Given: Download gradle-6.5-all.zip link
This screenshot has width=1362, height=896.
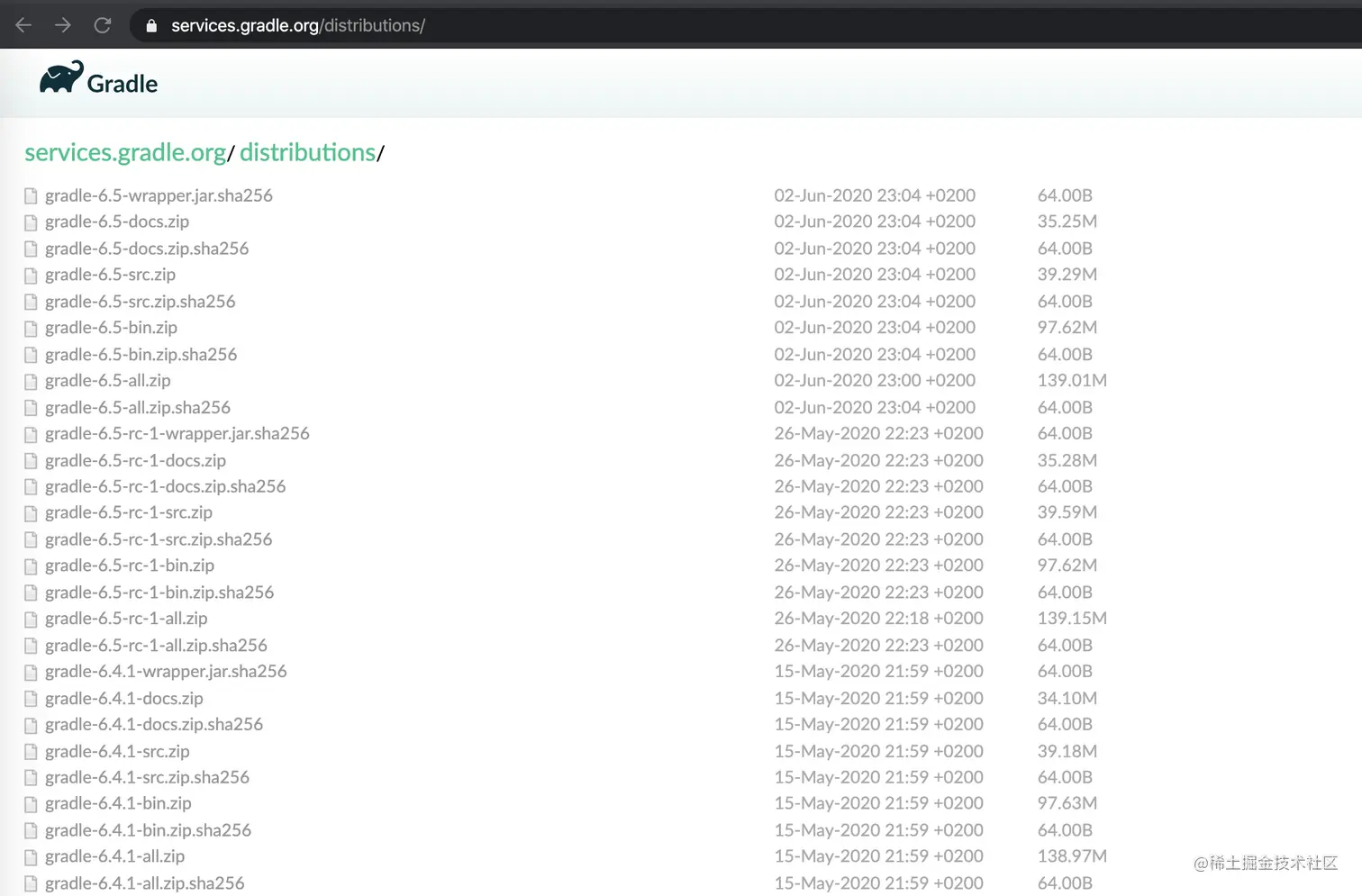Looking at the screenshot, I should tap(107, 381).
